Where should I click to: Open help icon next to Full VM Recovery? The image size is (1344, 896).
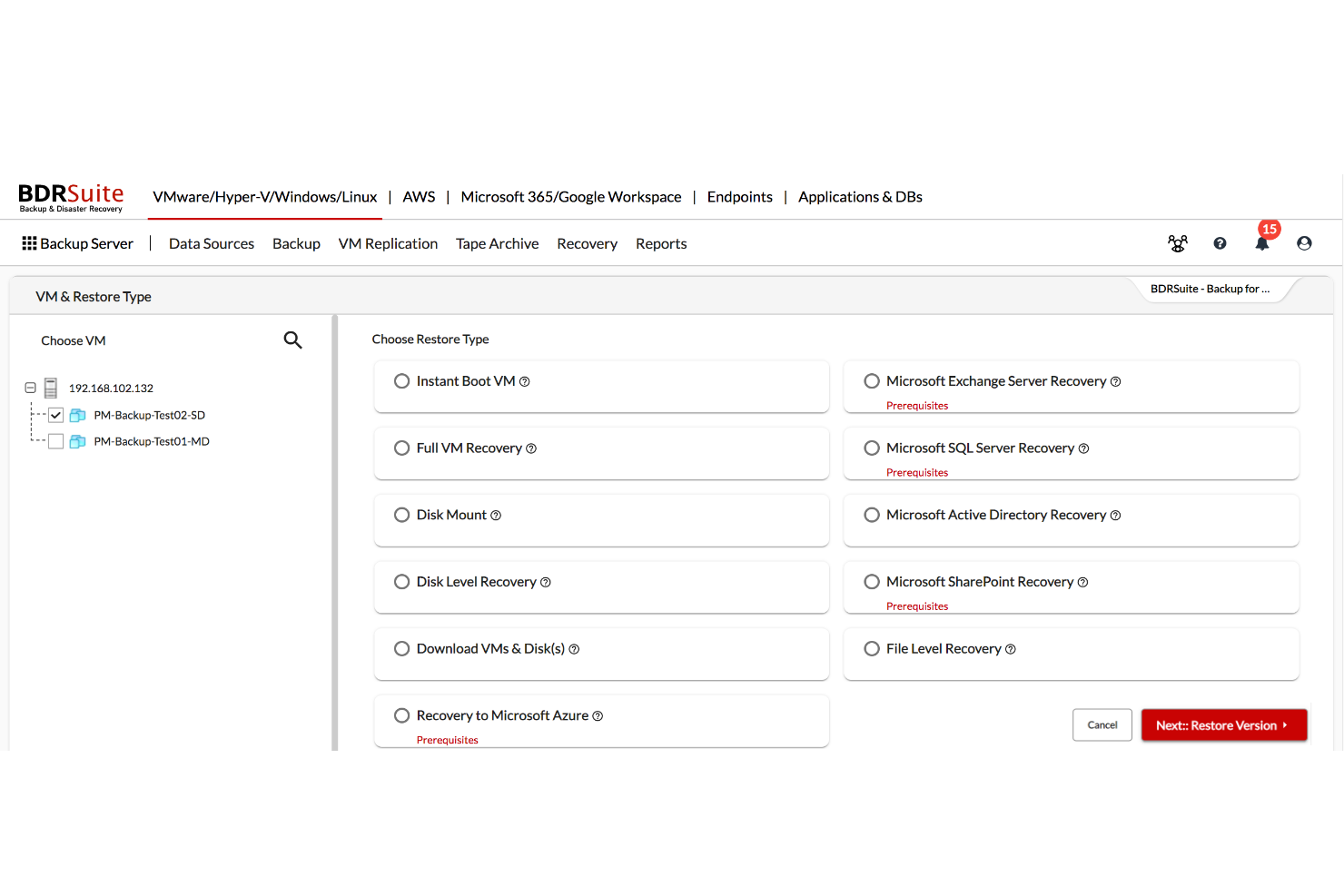point(531,448)
